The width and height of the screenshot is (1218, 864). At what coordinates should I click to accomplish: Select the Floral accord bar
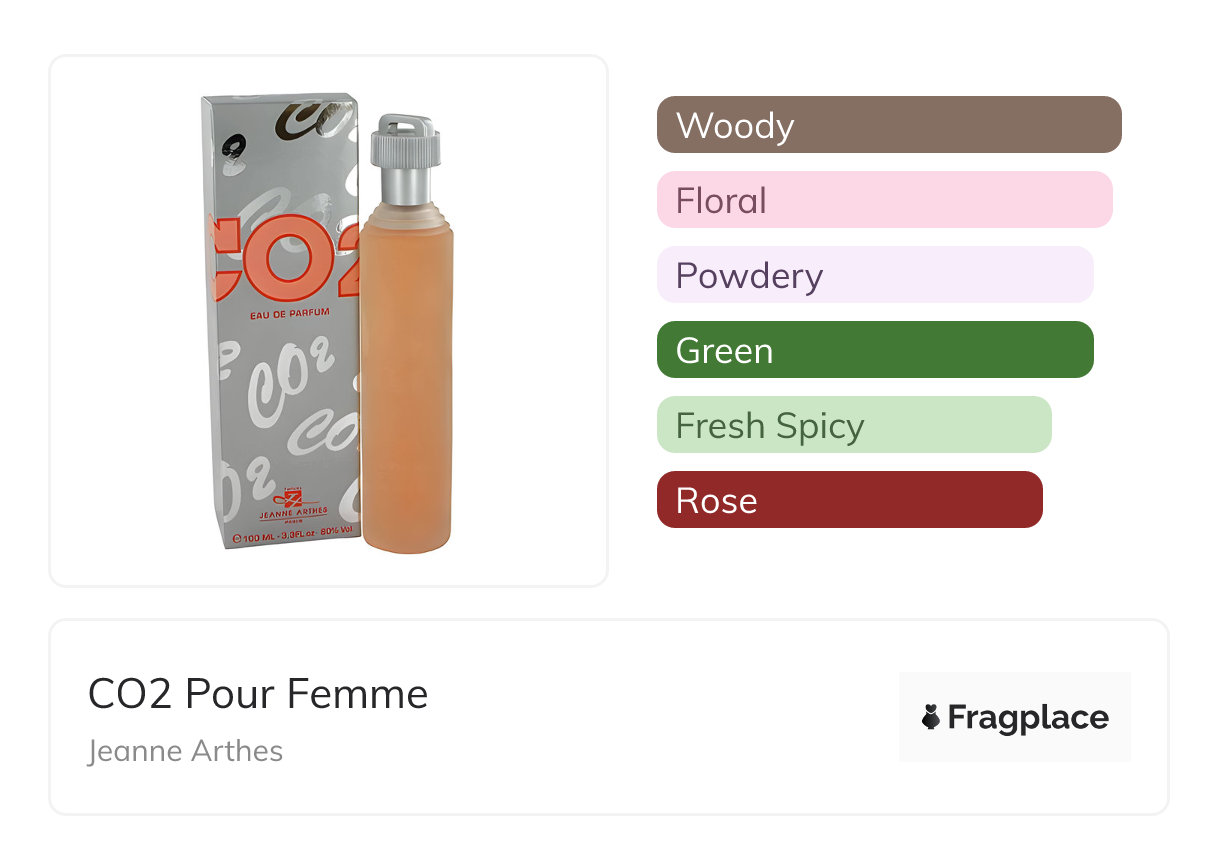[884, 200]
